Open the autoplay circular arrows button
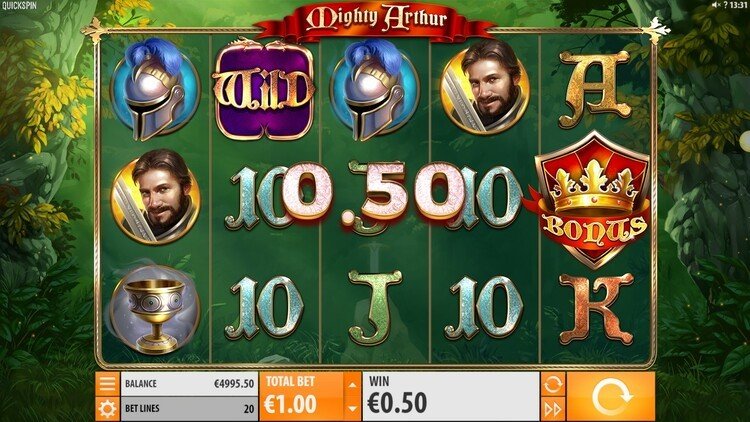The height and width of the screenshot is (422, 750). pyautogui.click(x=553, y=384)
